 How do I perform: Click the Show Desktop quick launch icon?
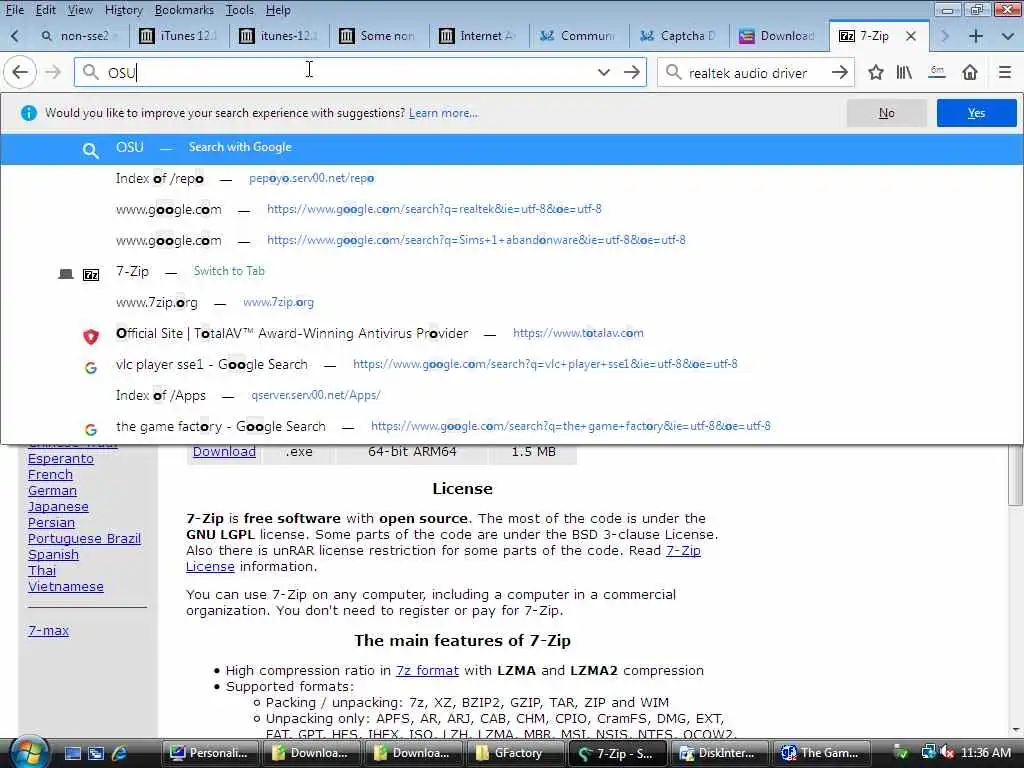[x=72, y=753]
